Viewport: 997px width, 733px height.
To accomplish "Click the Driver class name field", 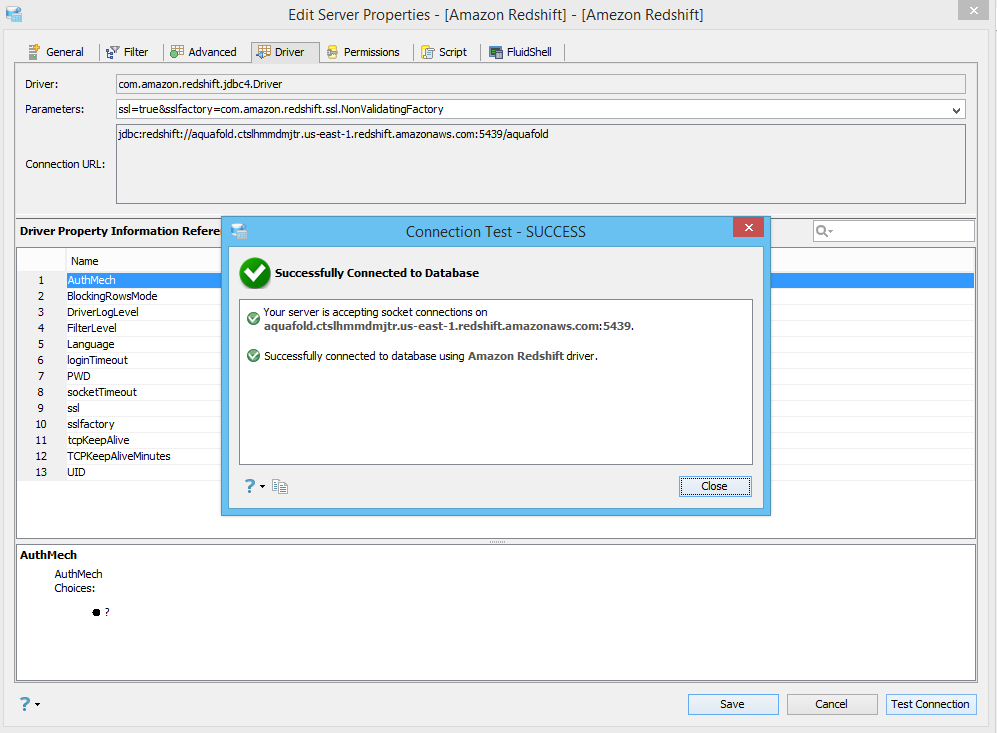I will click(x=540, y=84).
